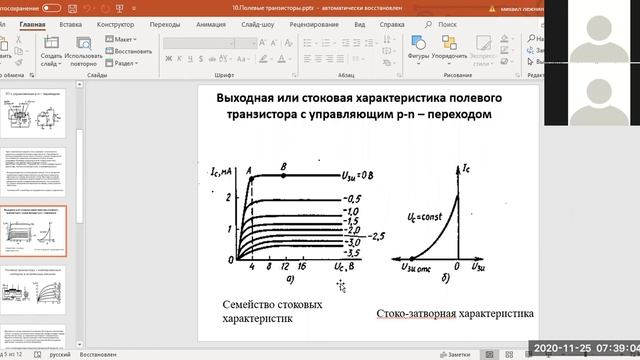Click the Text Direction icon

click(387, 39)
